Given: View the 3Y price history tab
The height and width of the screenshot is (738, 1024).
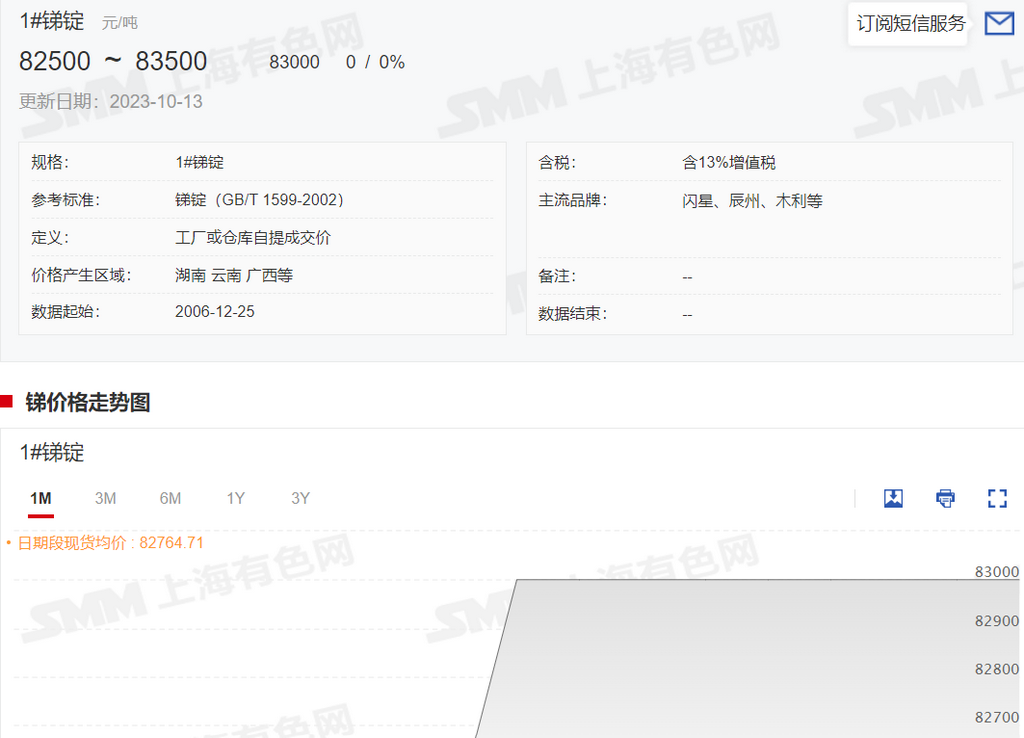Looking at the screenshot, I should point(300,499).
